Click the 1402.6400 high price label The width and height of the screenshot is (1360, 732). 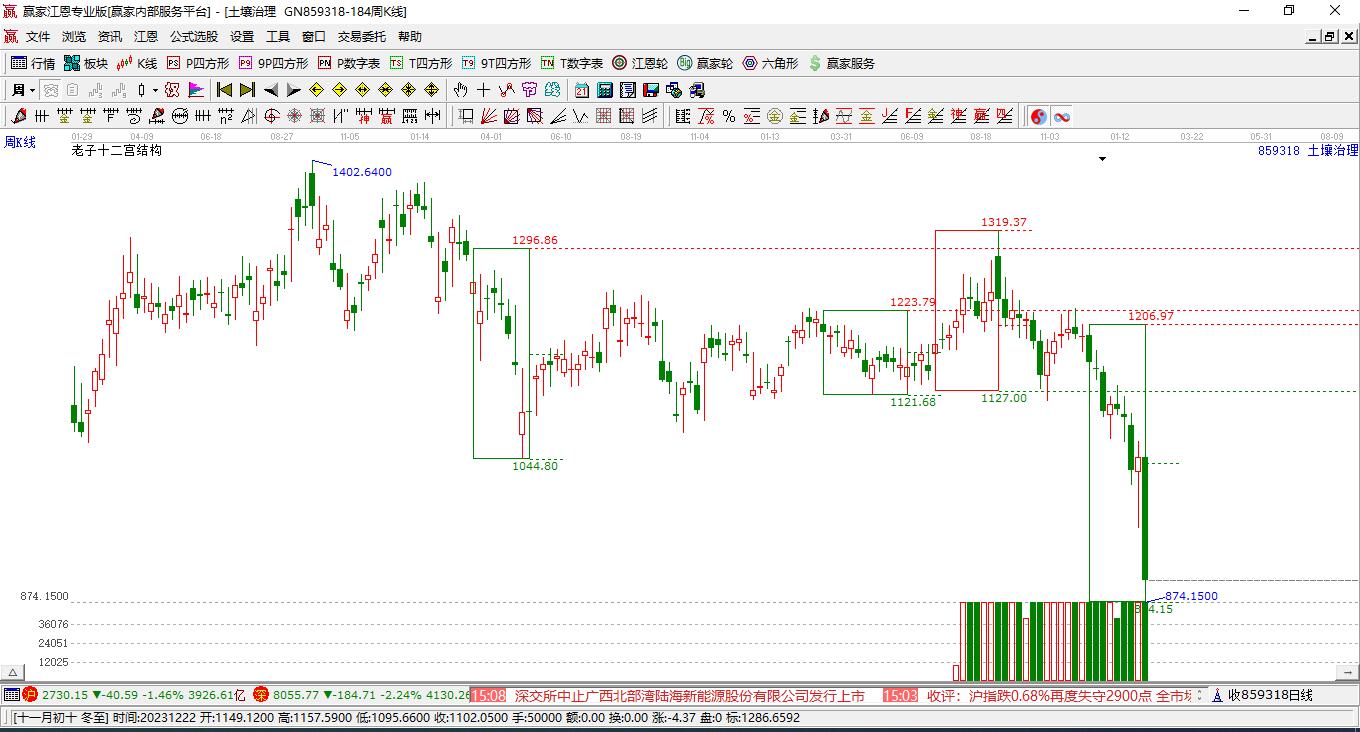pyautogui.click(x=362, y=172)
